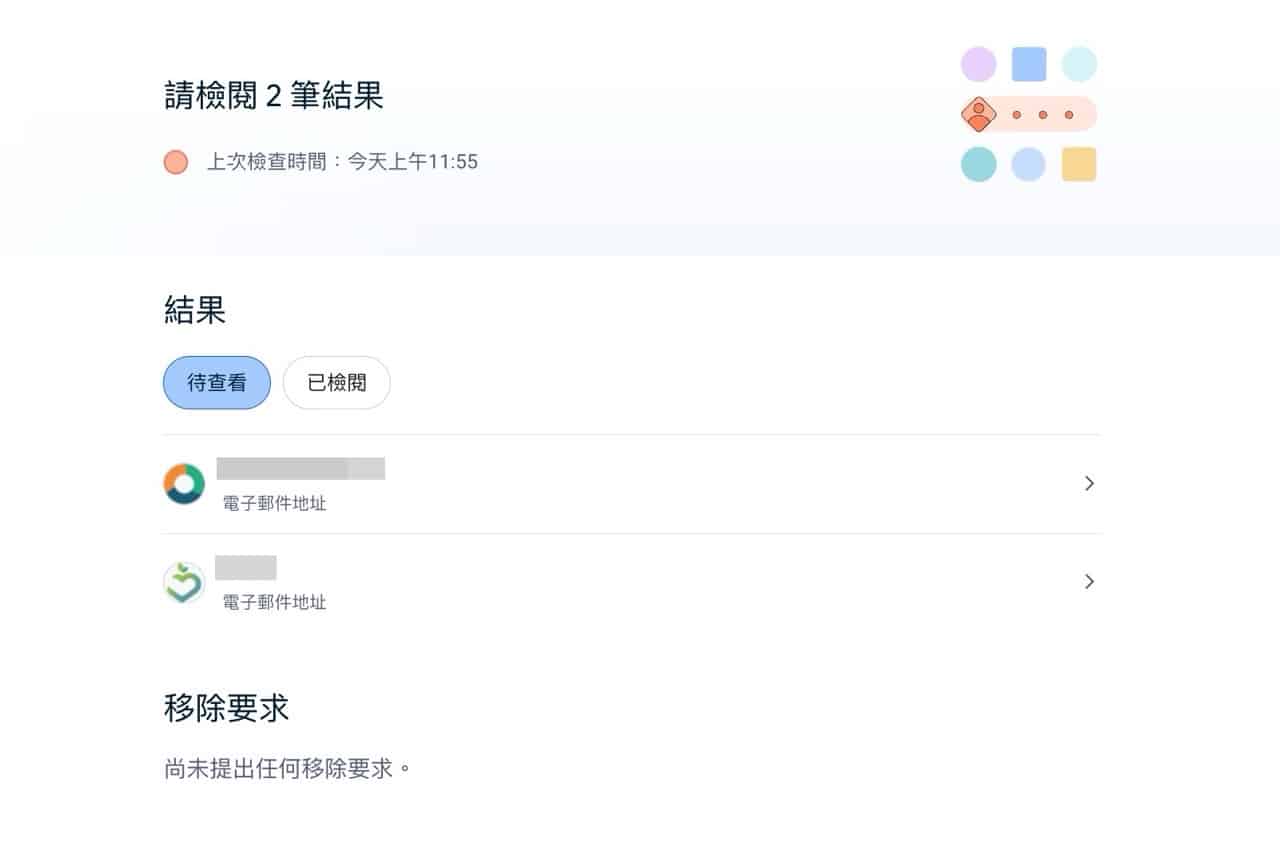Click the orange person avatar icon
The height and width of the screenshot is (862, 1280).
[x=978, y=114]
